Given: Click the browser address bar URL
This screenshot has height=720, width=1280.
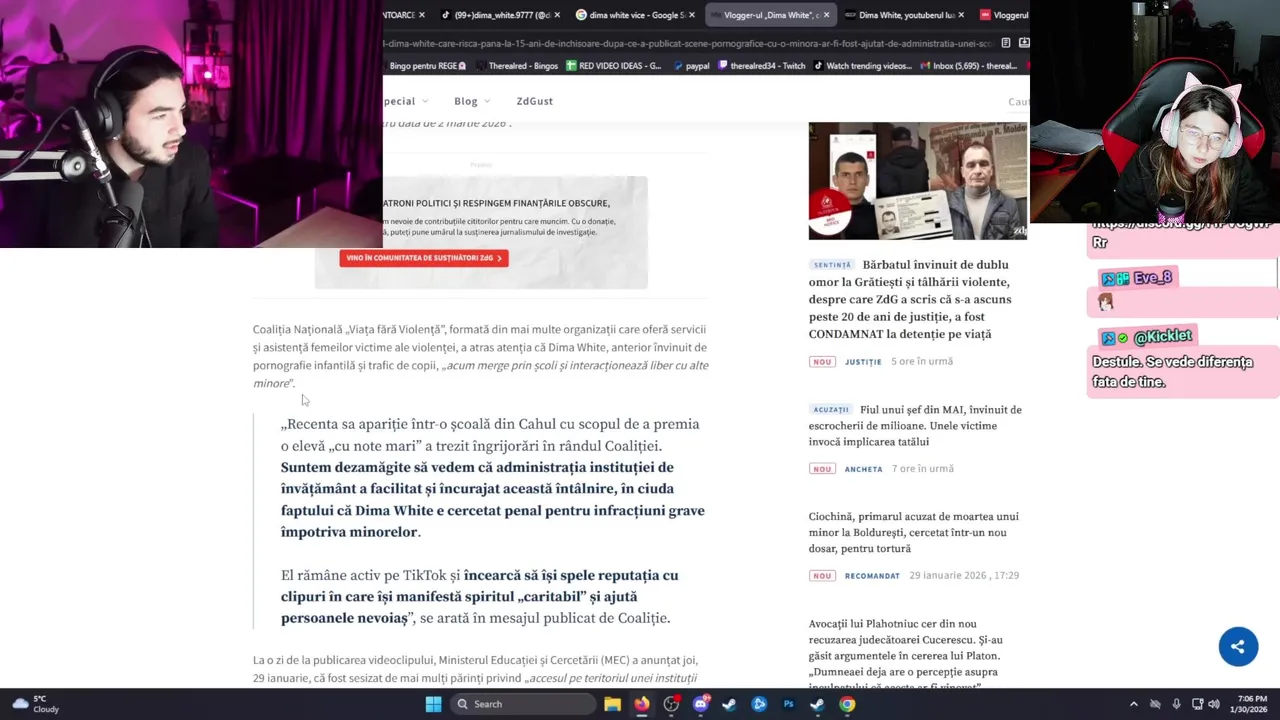Looking at the screenshot, I should point(688,43).
